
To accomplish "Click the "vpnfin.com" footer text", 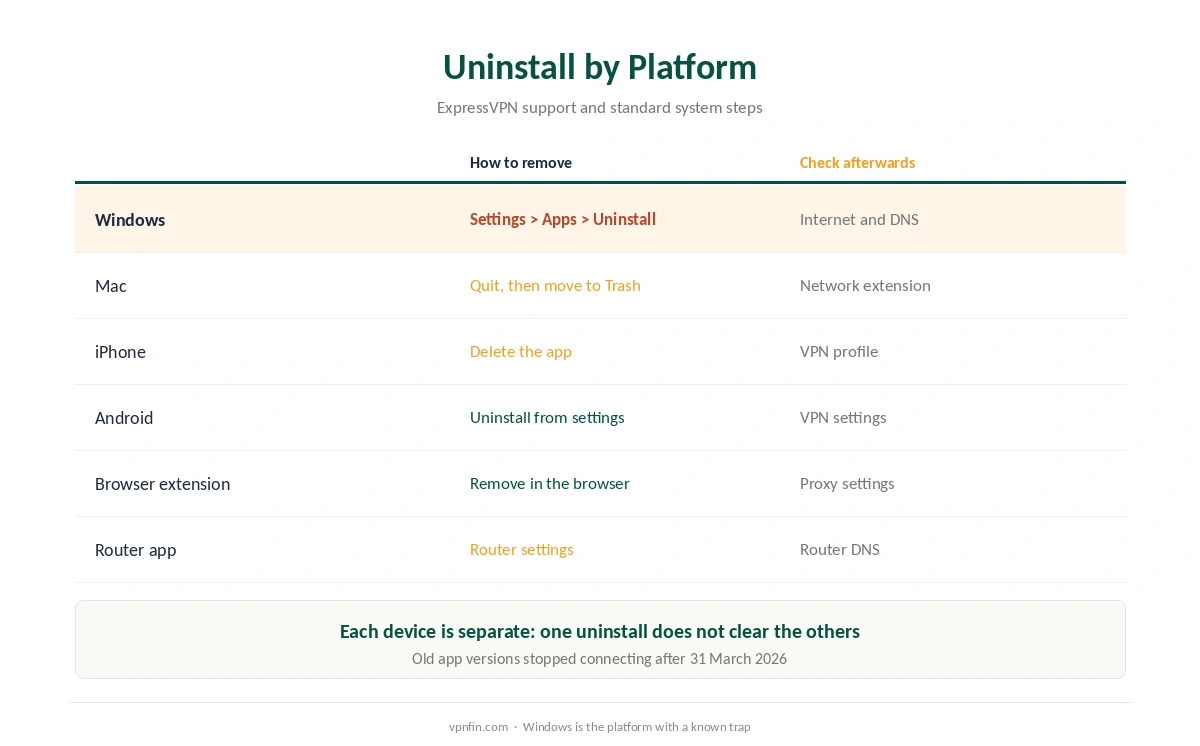I will coord(478,727).
